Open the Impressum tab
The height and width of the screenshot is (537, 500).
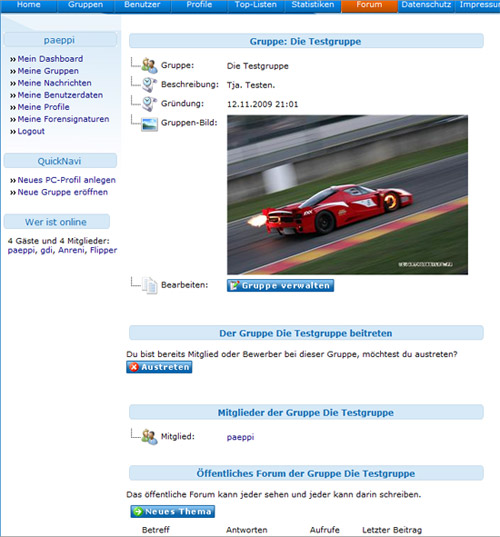pyautogui.click(x=478, y=5)
